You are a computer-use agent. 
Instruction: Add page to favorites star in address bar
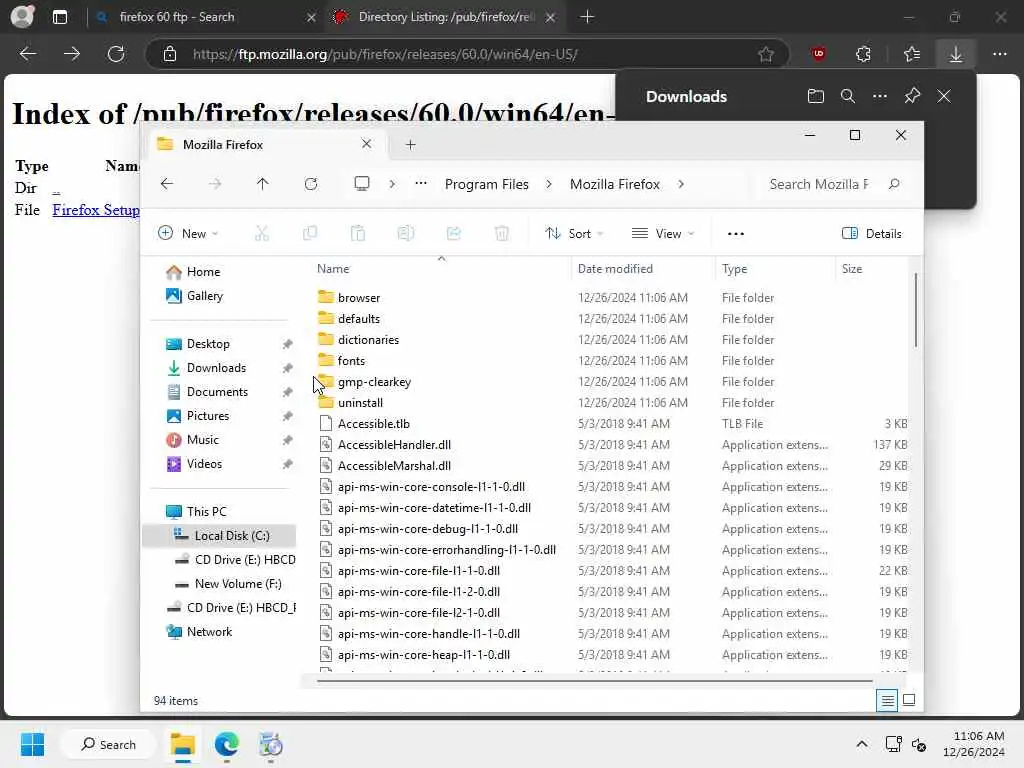coord(766,54)
